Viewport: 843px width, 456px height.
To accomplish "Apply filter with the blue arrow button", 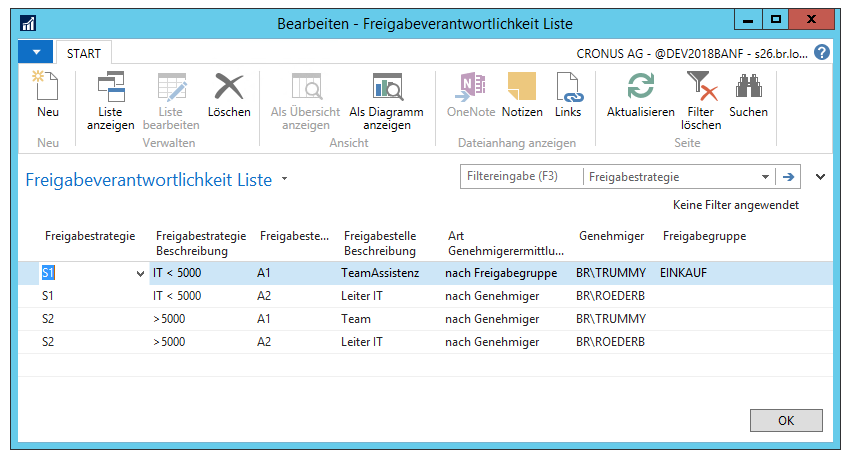I will tap(788, 177).
